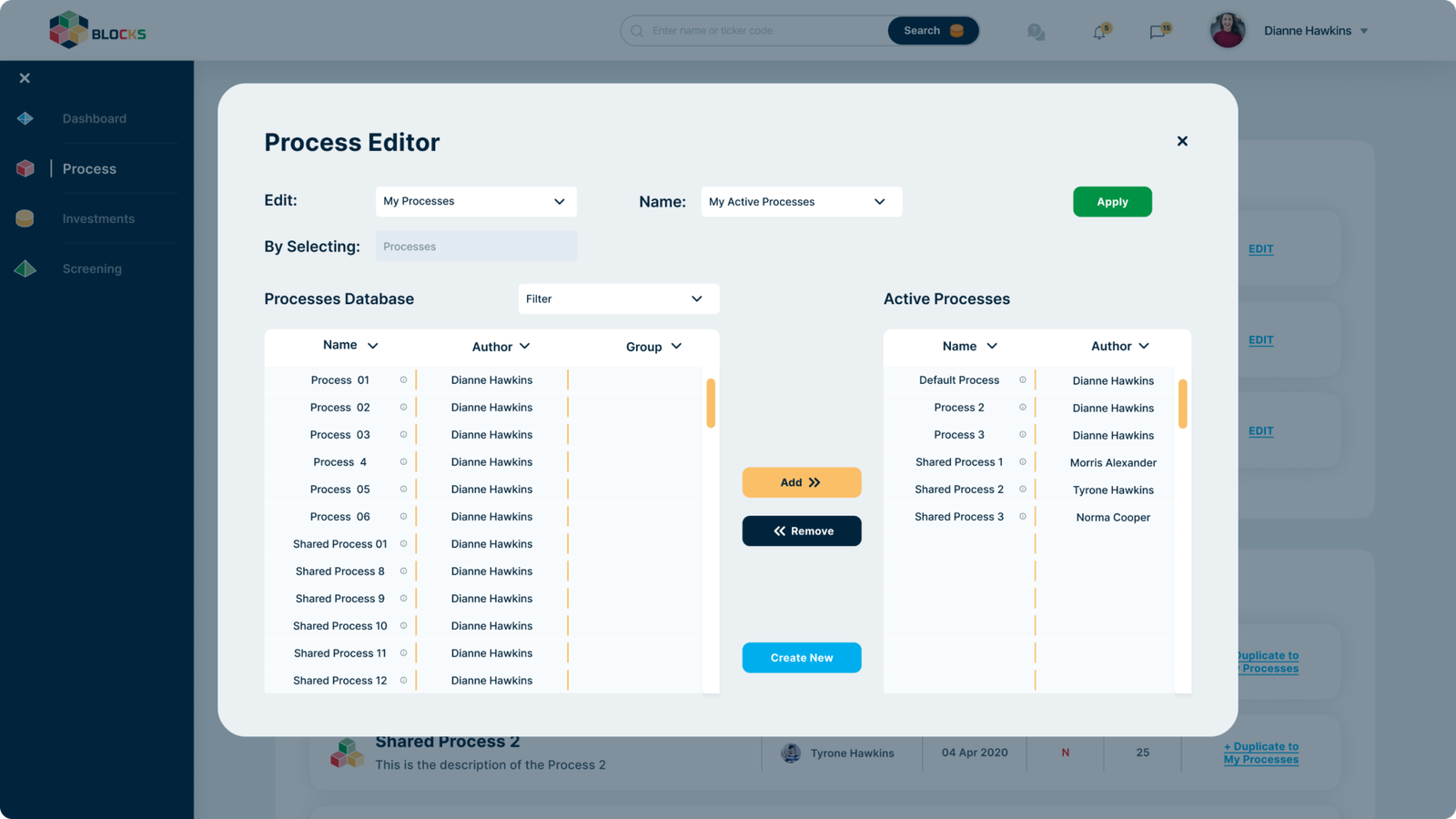Click the notification bell icon

coord(1100,32)
